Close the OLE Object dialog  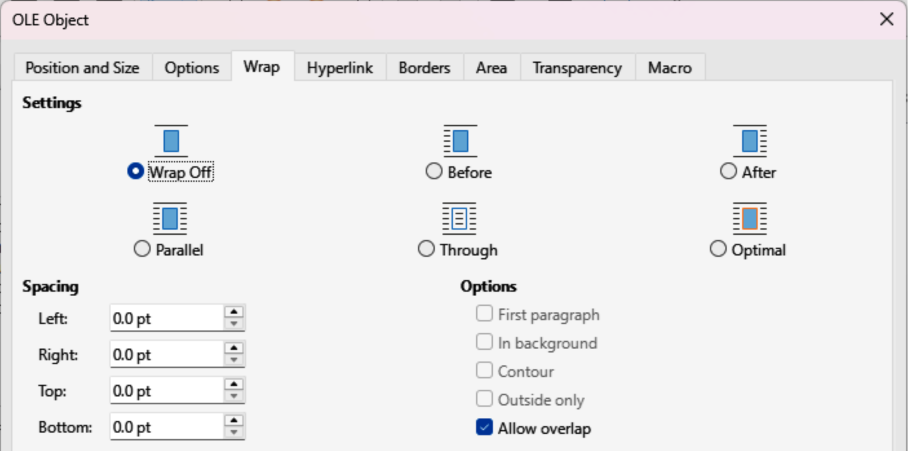click(886, 19)
